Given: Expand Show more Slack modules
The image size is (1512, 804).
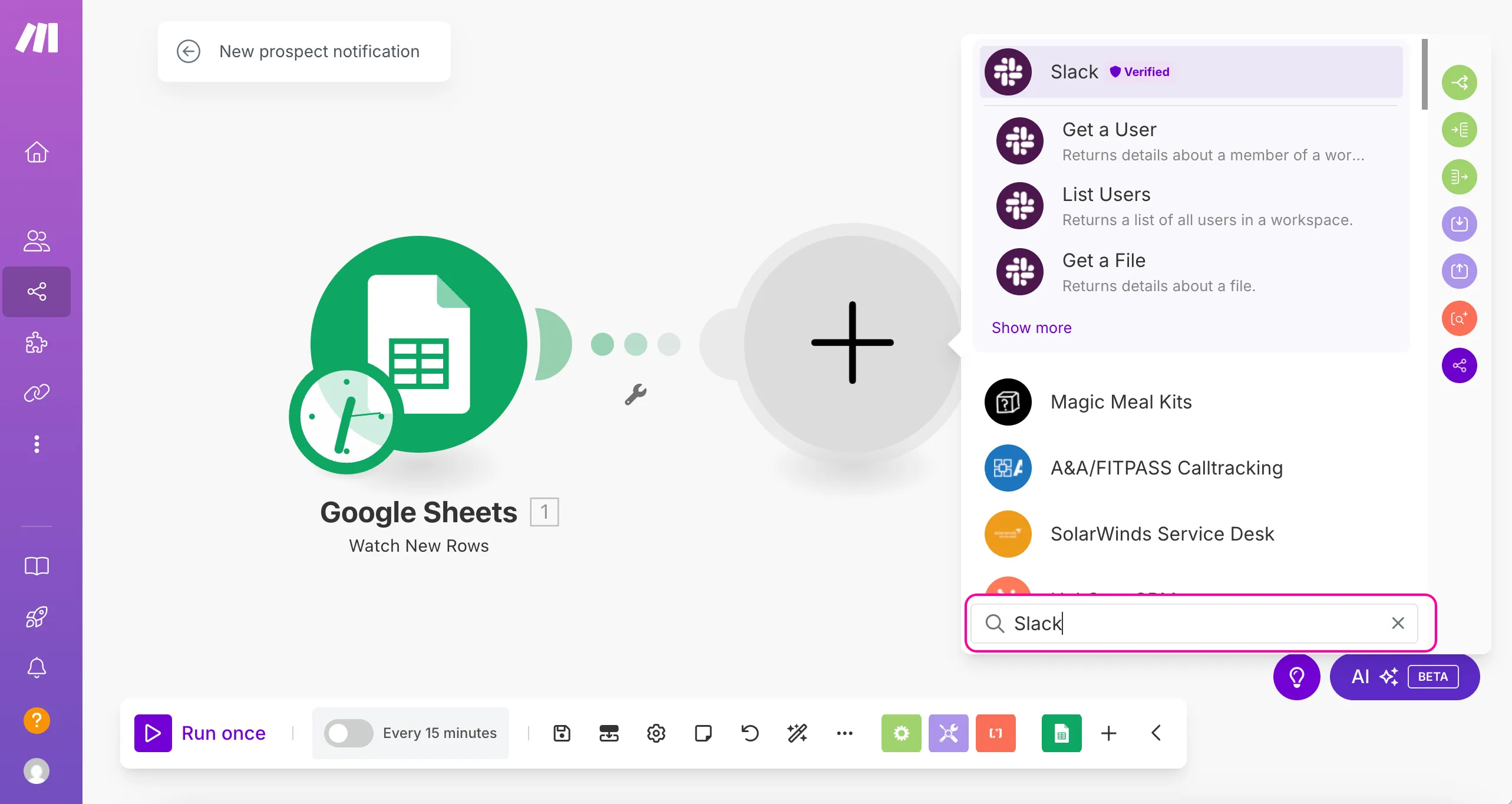Looking at the screenshot, I should coord(1031,328).
